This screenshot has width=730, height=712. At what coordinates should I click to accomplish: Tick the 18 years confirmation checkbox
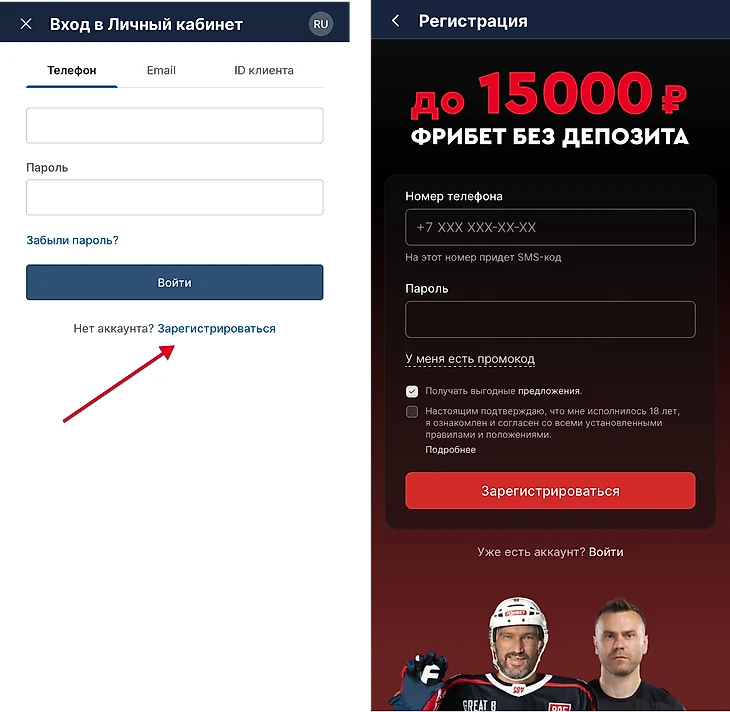[x=412, y=412]
